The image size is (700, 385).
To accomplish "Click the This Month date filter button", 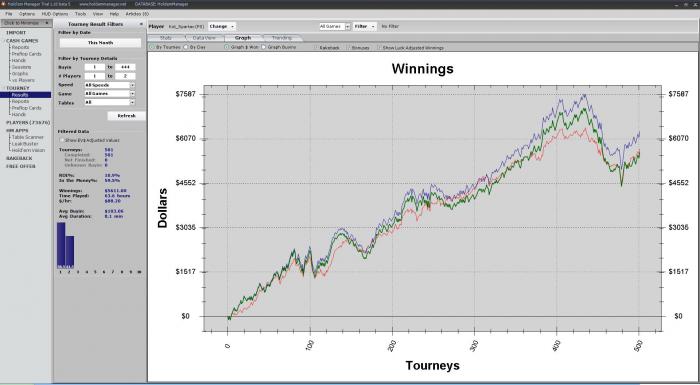I will [100, 43].
